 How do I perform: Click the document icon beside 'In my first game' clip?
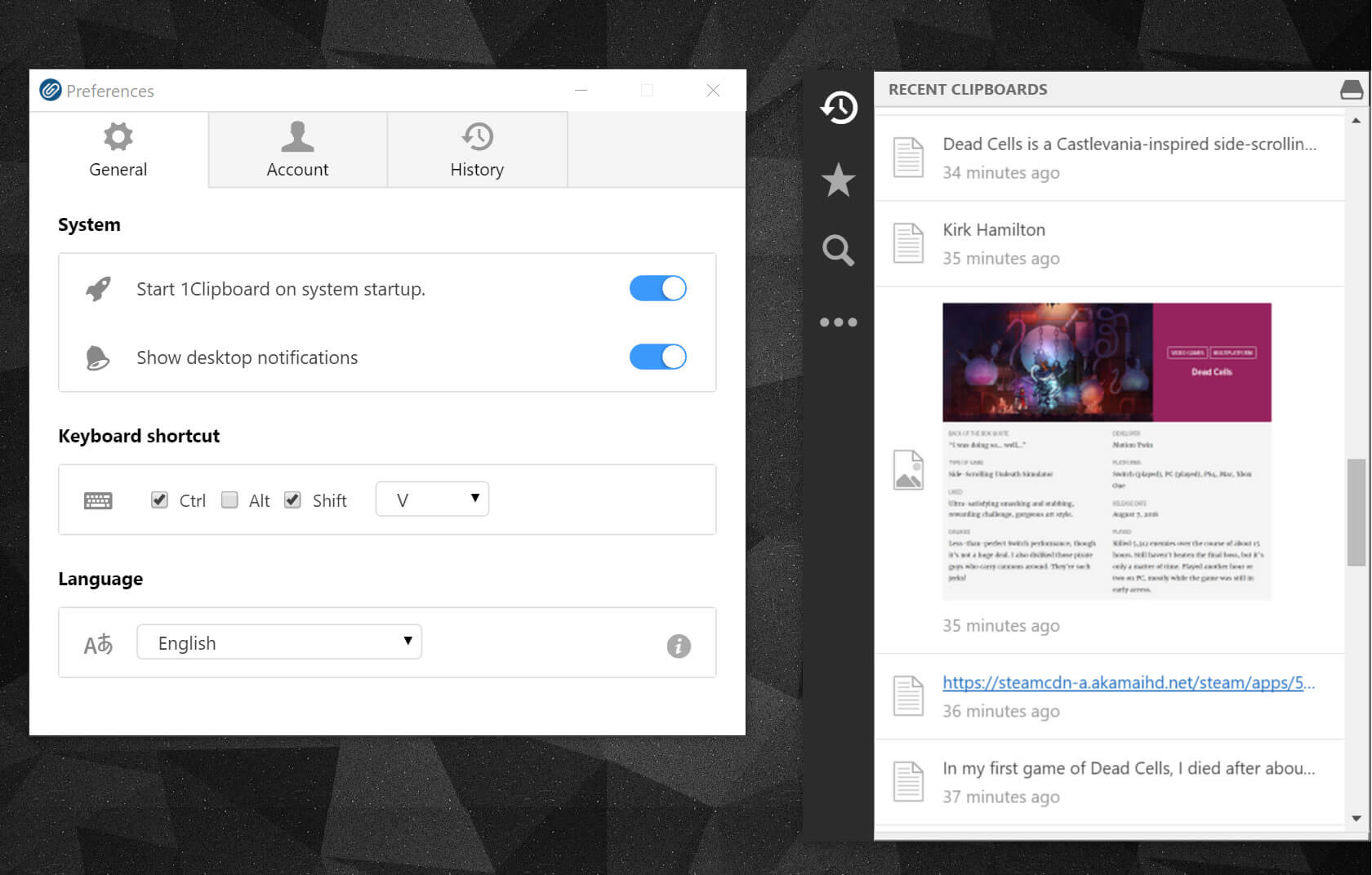(x=908, y=782)
